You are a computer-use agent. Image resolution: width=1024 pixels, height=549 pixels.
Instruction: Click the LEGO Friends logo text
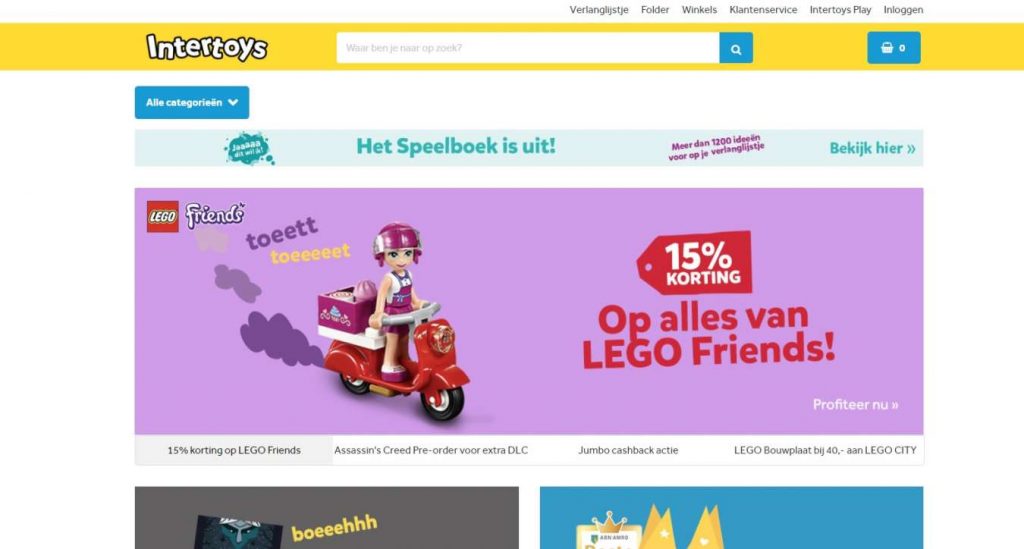(215, 215)
